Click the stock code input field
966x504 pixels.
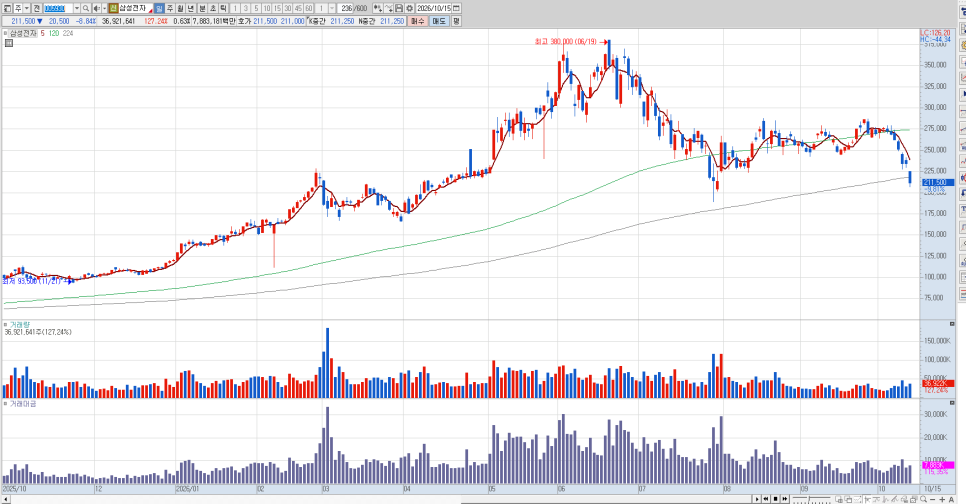pyautogui.click(x=58, y=8)
